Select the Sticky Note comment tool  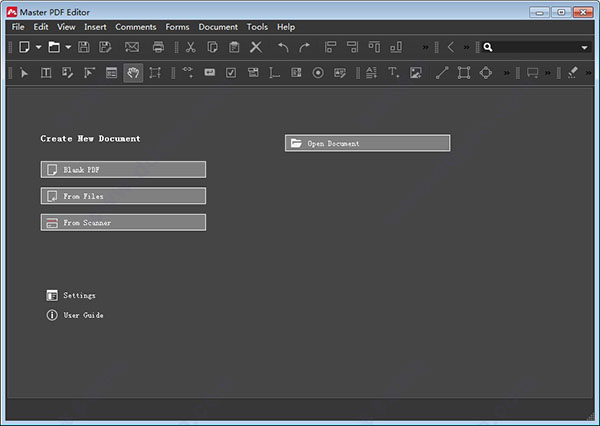click(532, 73)
